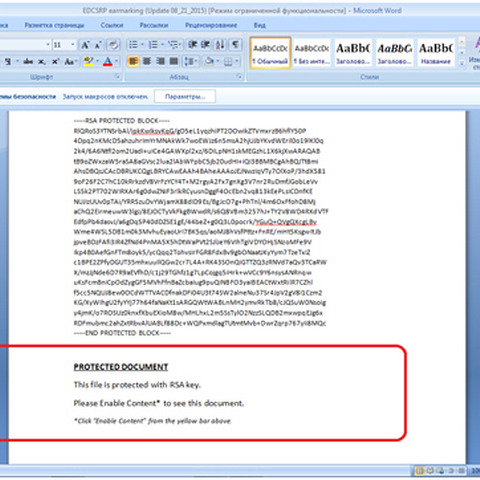Expand font color dropdown arrow
This screenshot has height=480, width=480.
117,61
